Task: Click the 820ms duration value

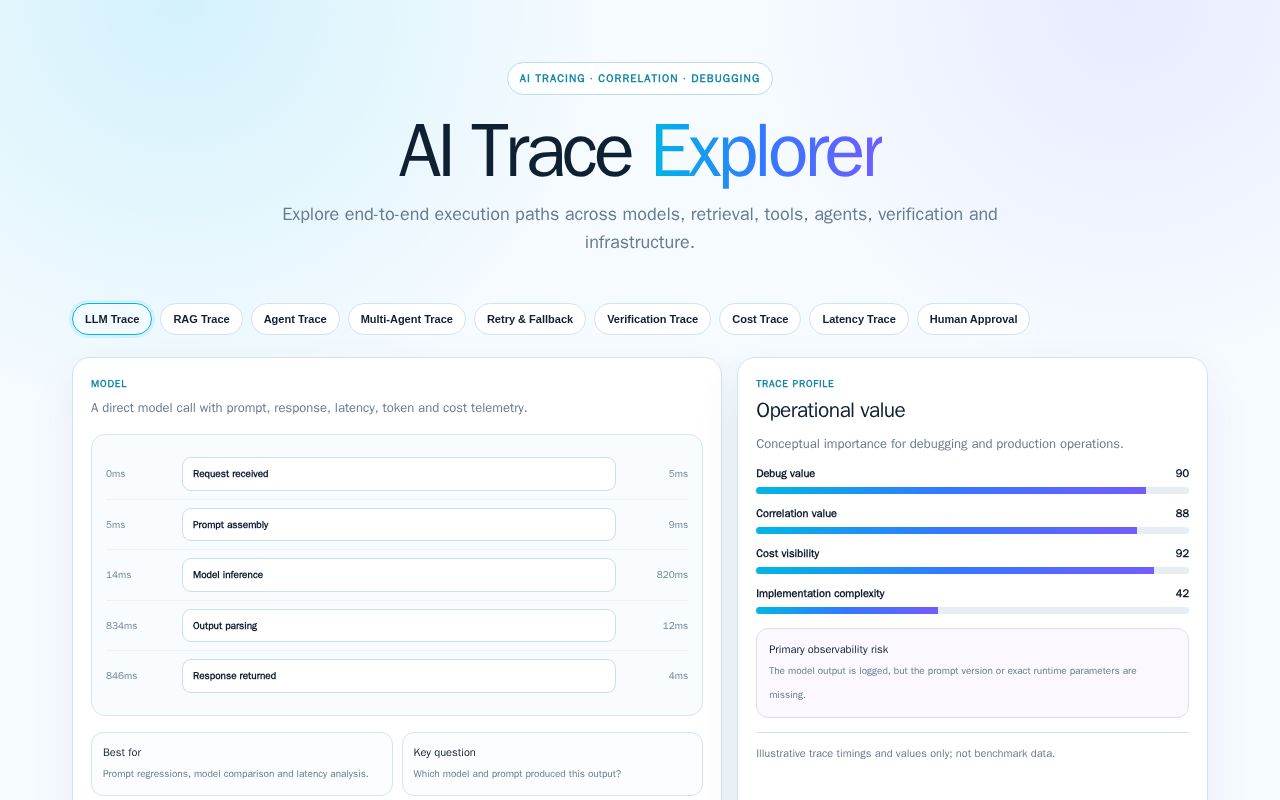Action: point(672,575)
